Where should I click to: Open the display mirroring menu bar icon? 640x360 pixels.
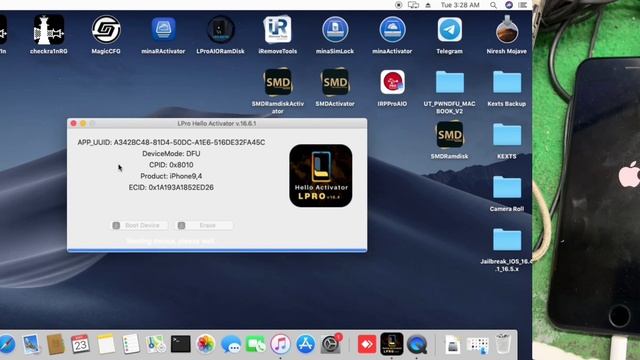413,5
